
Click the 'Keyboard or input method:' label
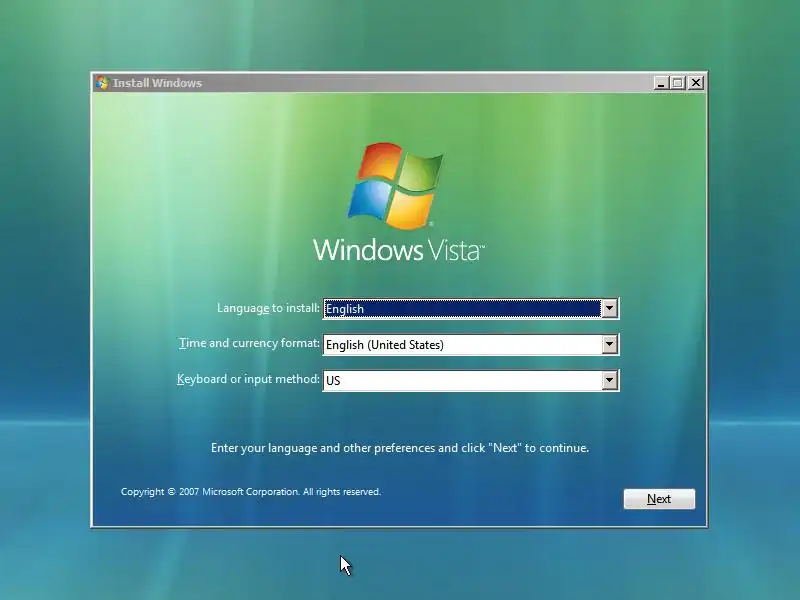pyautogui.click(x=248, y=379)
